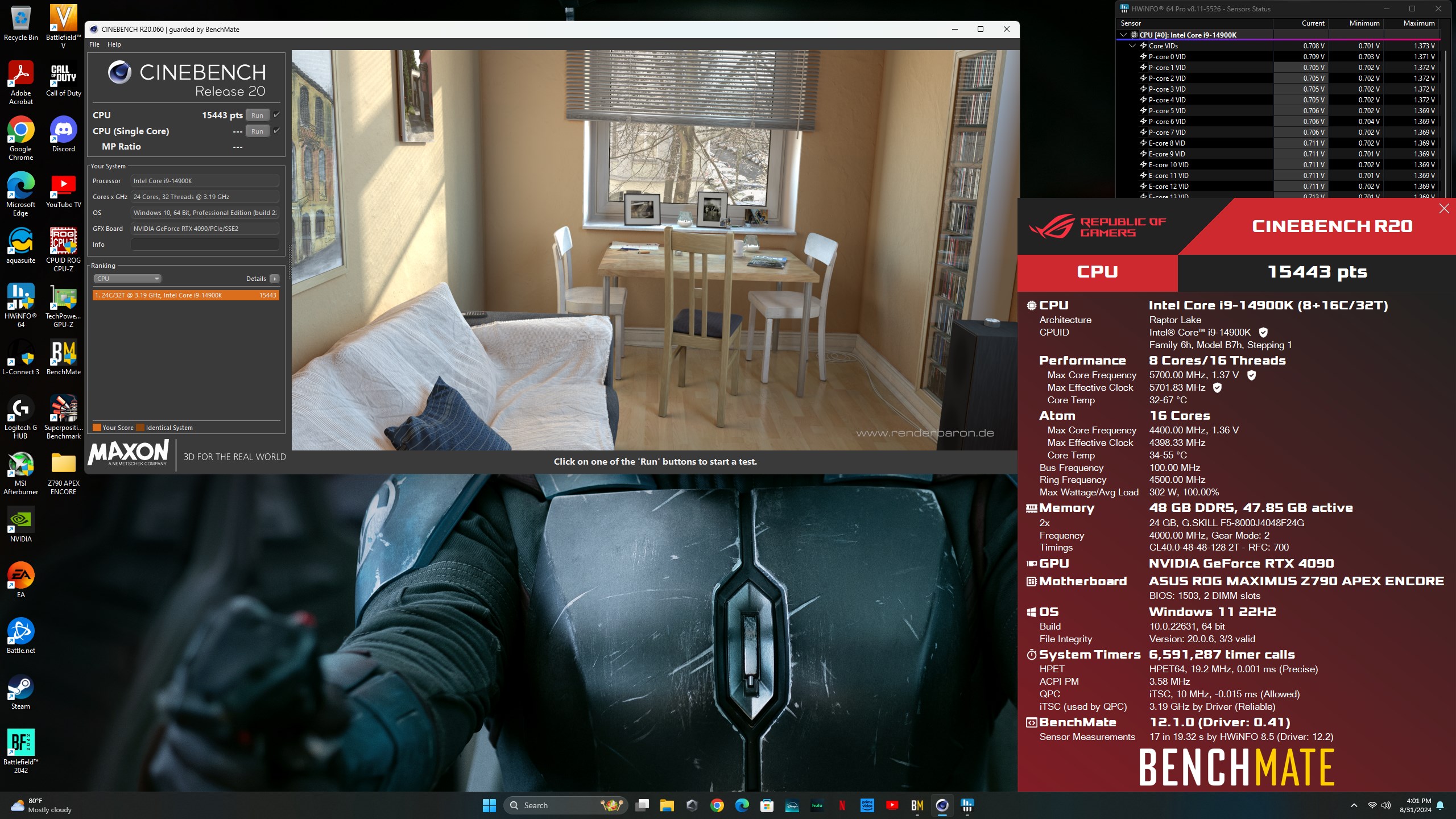Open Task View from the taskbar
Image resolution: width=1456 pixels, height=819 pixels.
(x=642, y=805)
